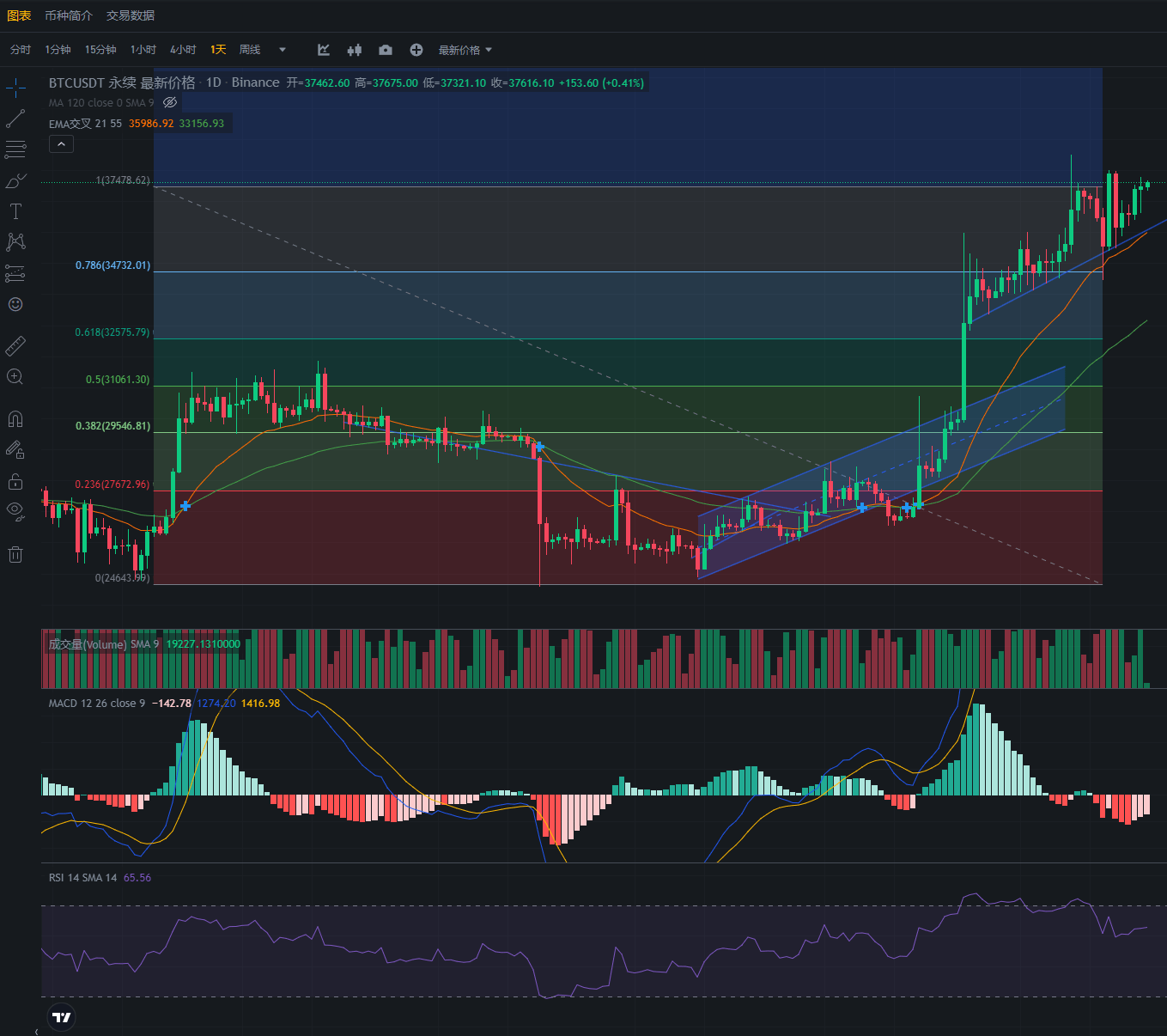Select the 15分钟 timeframe
The height and width of the screenshot is (1036, 1167).
coord(100,50)
